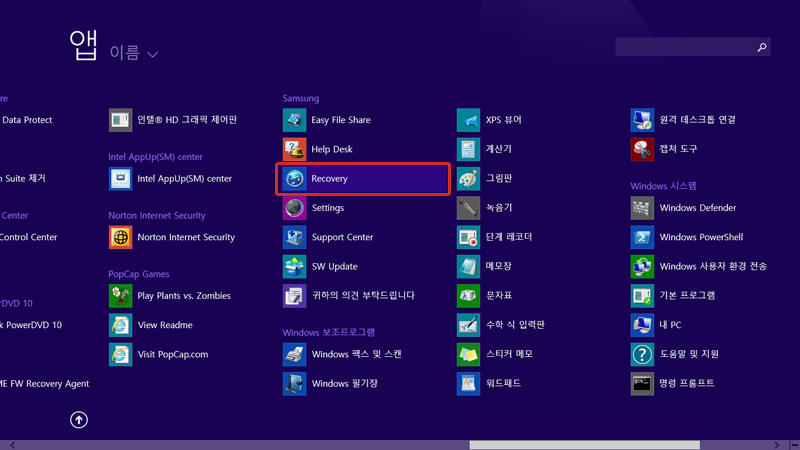Viewport: 800px width, 450px height.
Task: Open Windows Defender icon
Action: click(642, 208)
